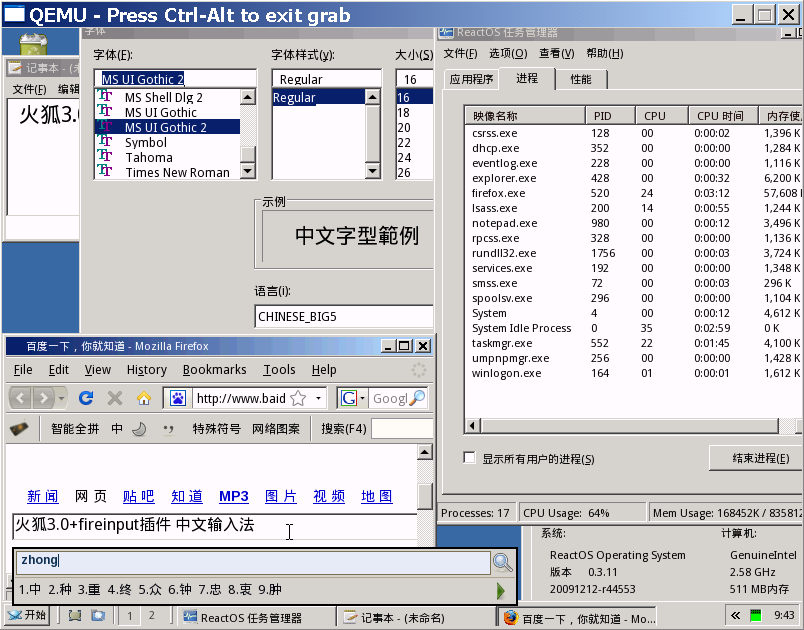804x630 pixels.
Task: Bookmark this page with the star icon
Action: point(298,398)
